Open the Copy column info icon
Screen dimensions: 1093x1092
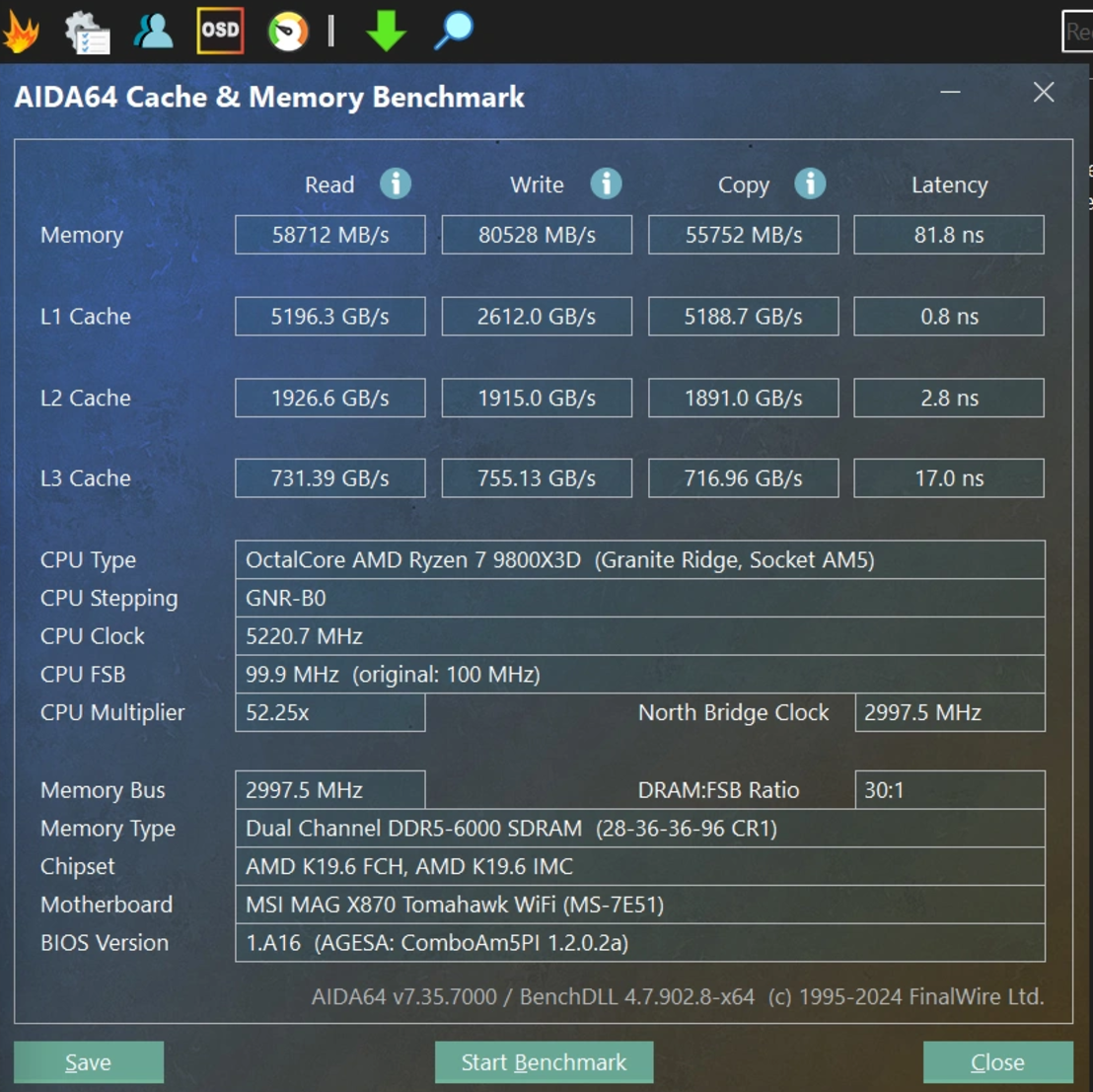click(810, 183)
